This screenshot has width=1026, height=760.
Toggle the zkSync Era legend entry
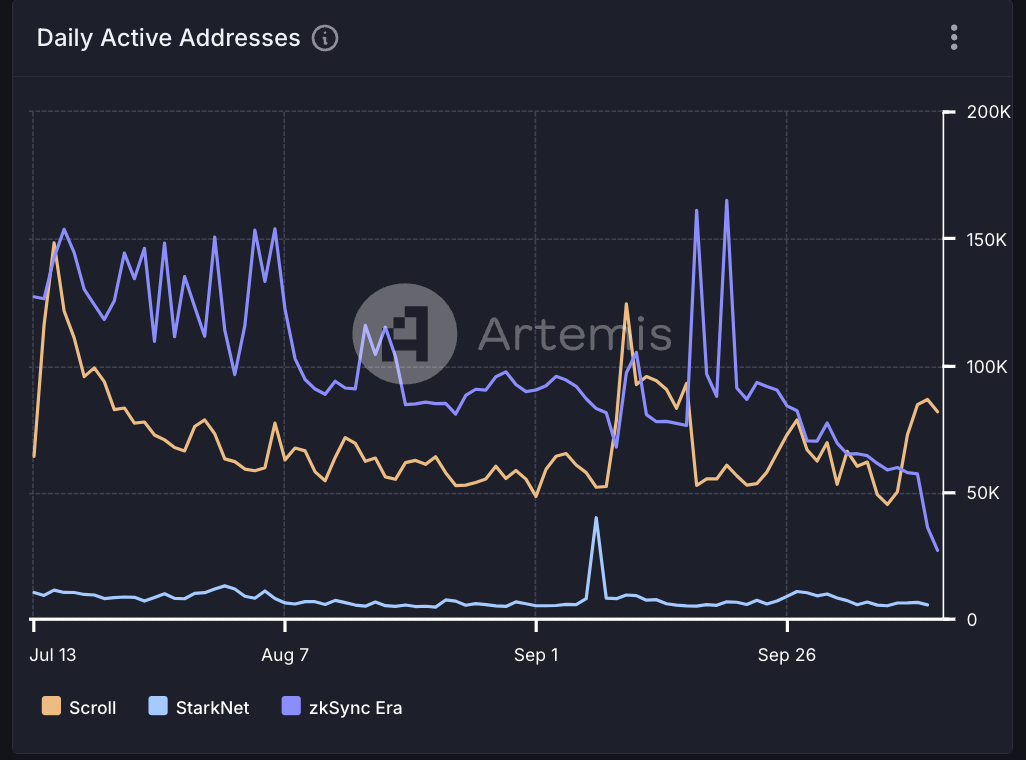click(342, 707)
